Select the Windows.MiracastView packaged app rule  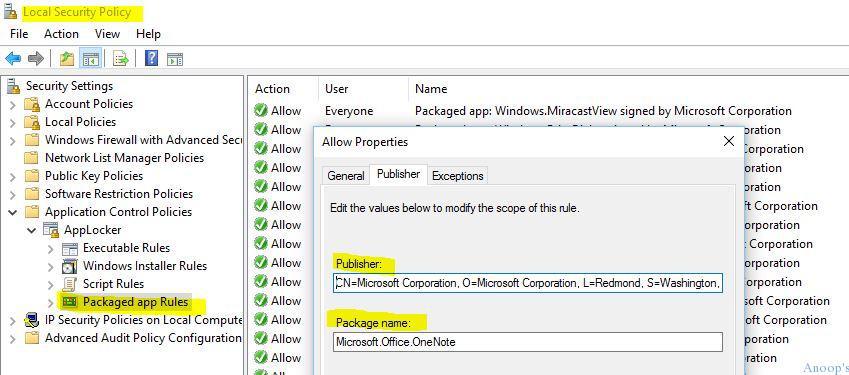click(x=603, y=111)
